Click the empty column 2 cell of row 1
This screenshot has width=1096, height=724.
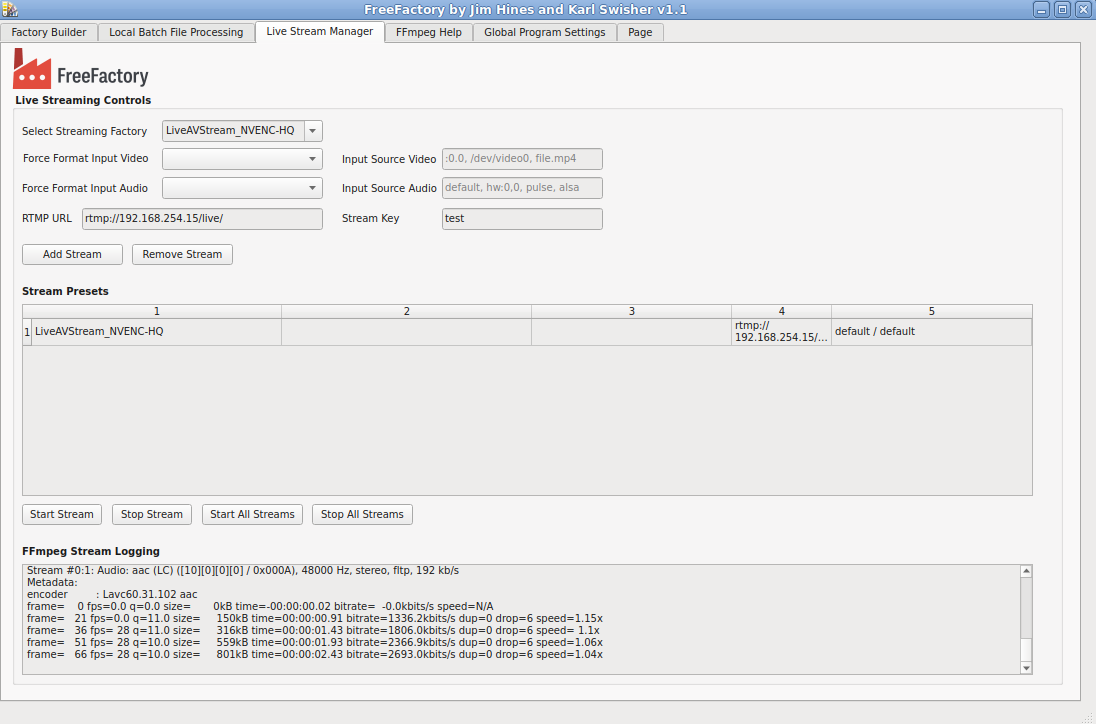point(406,332)
